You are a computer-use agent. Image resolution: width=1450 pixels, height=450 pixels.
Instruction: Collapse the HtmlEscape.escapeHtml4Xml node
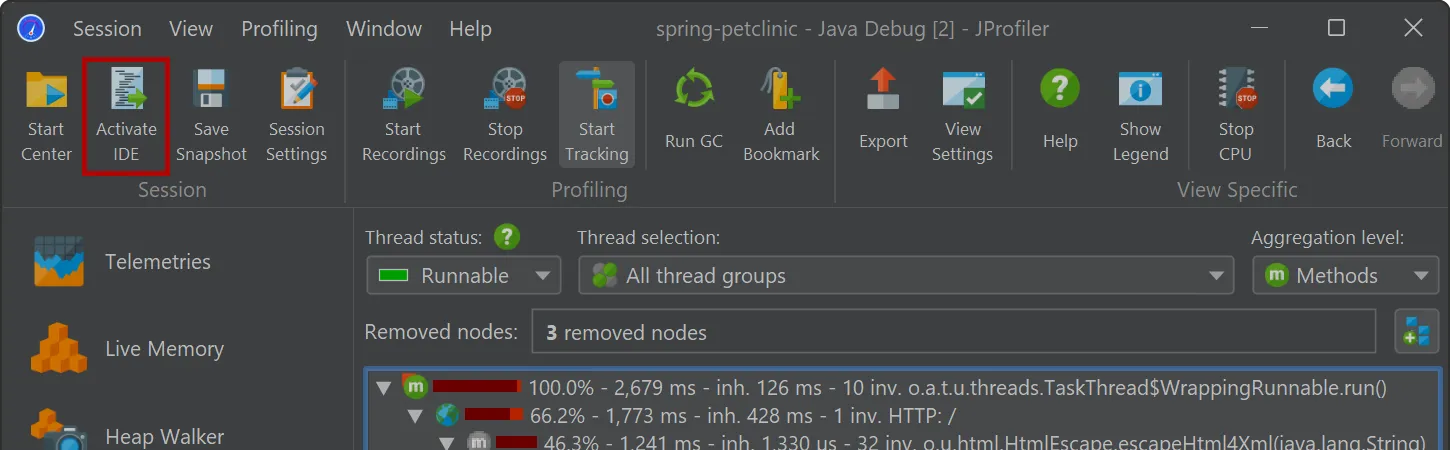click(449, 442)
